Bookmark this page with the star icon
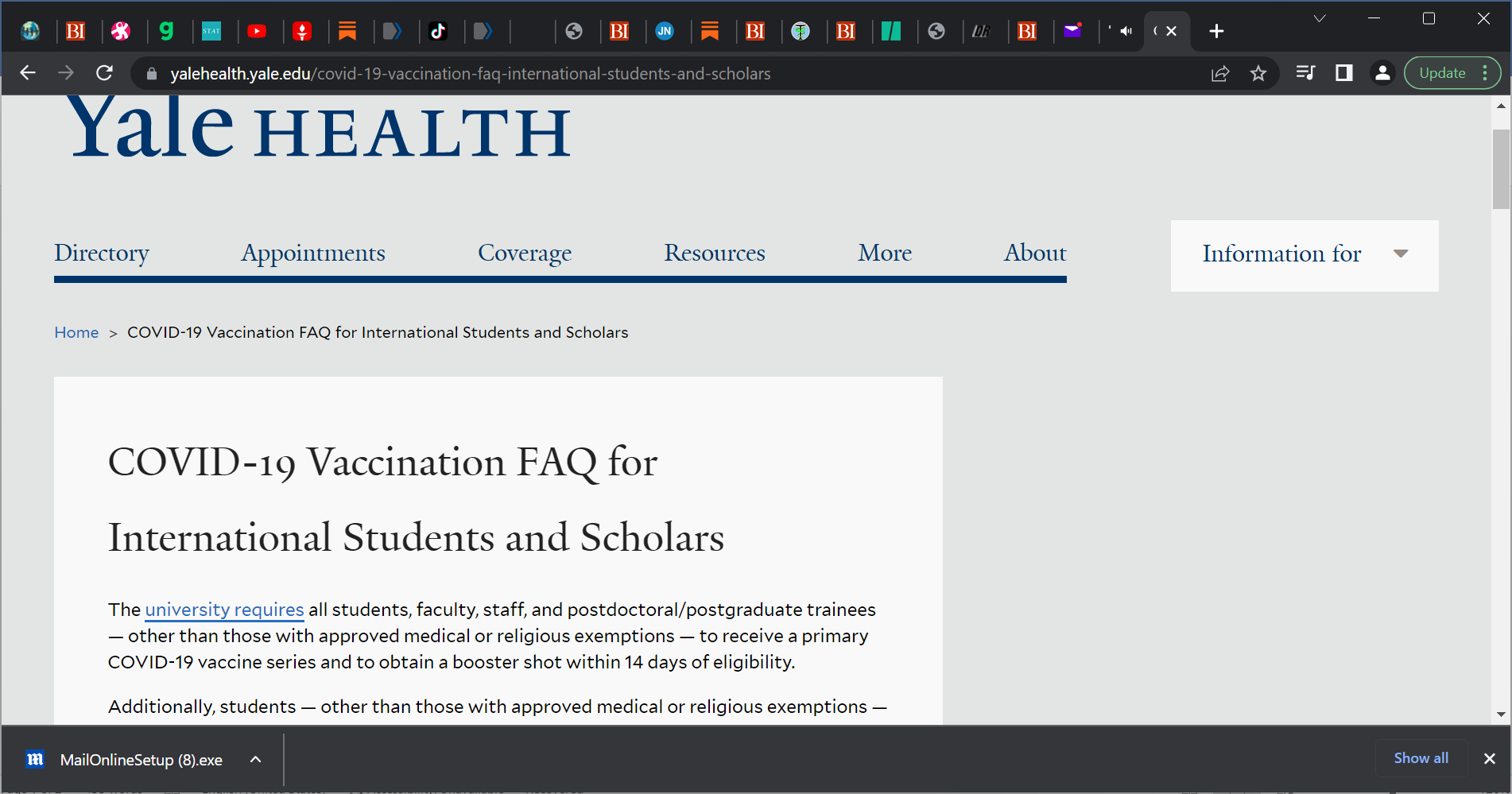Screen dimensions: 1512x794 coord(1258,73)
